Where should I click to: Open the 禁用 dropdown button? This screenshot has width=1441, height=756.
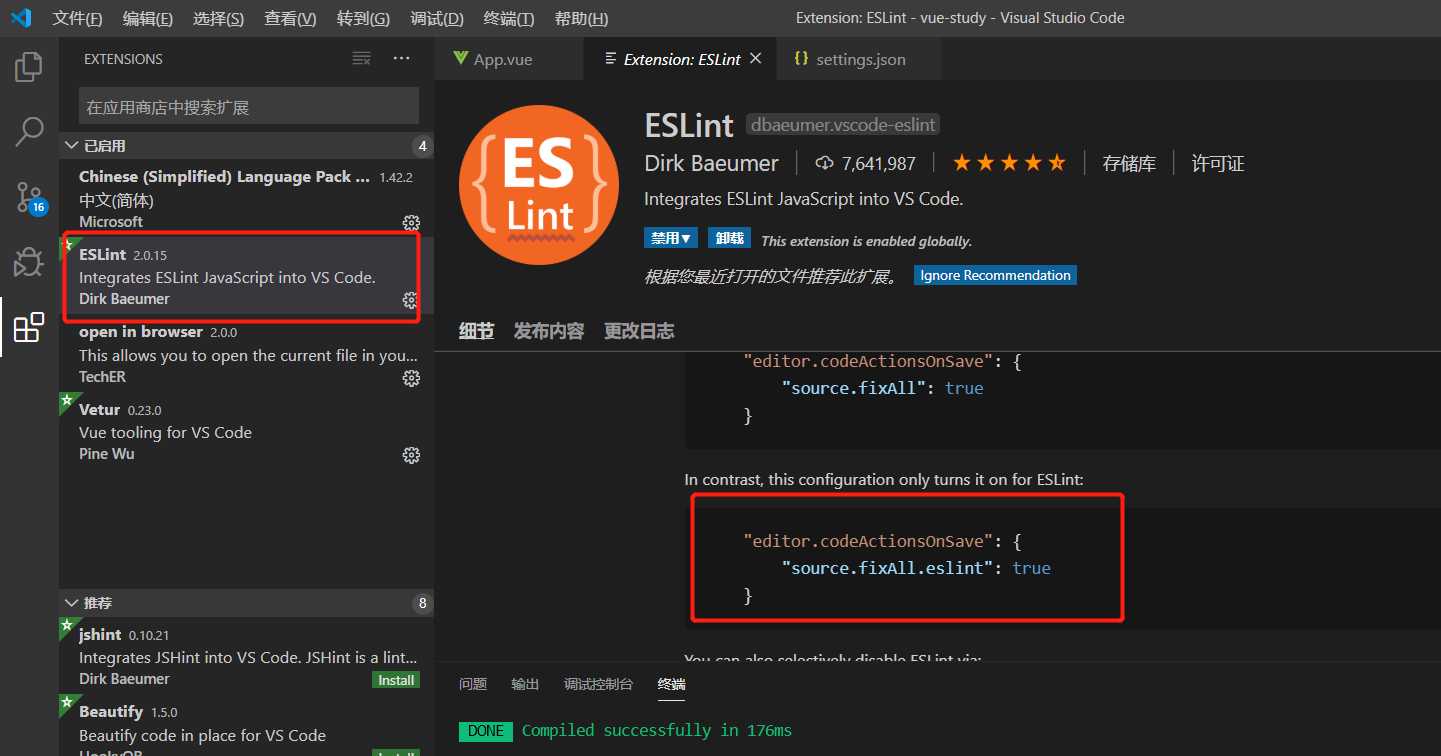pos(671,239)
